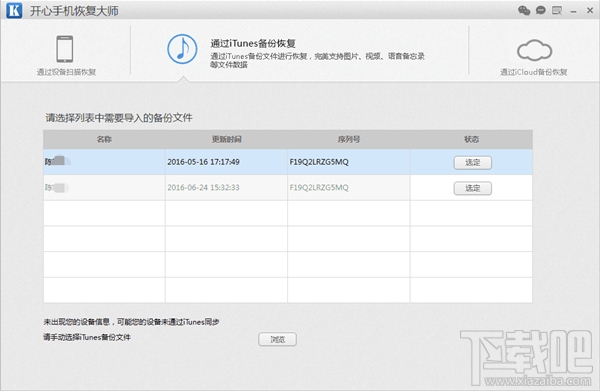
Task: Click the 未出现您的设备信息 notice text
Action: [x=131, y=322]
